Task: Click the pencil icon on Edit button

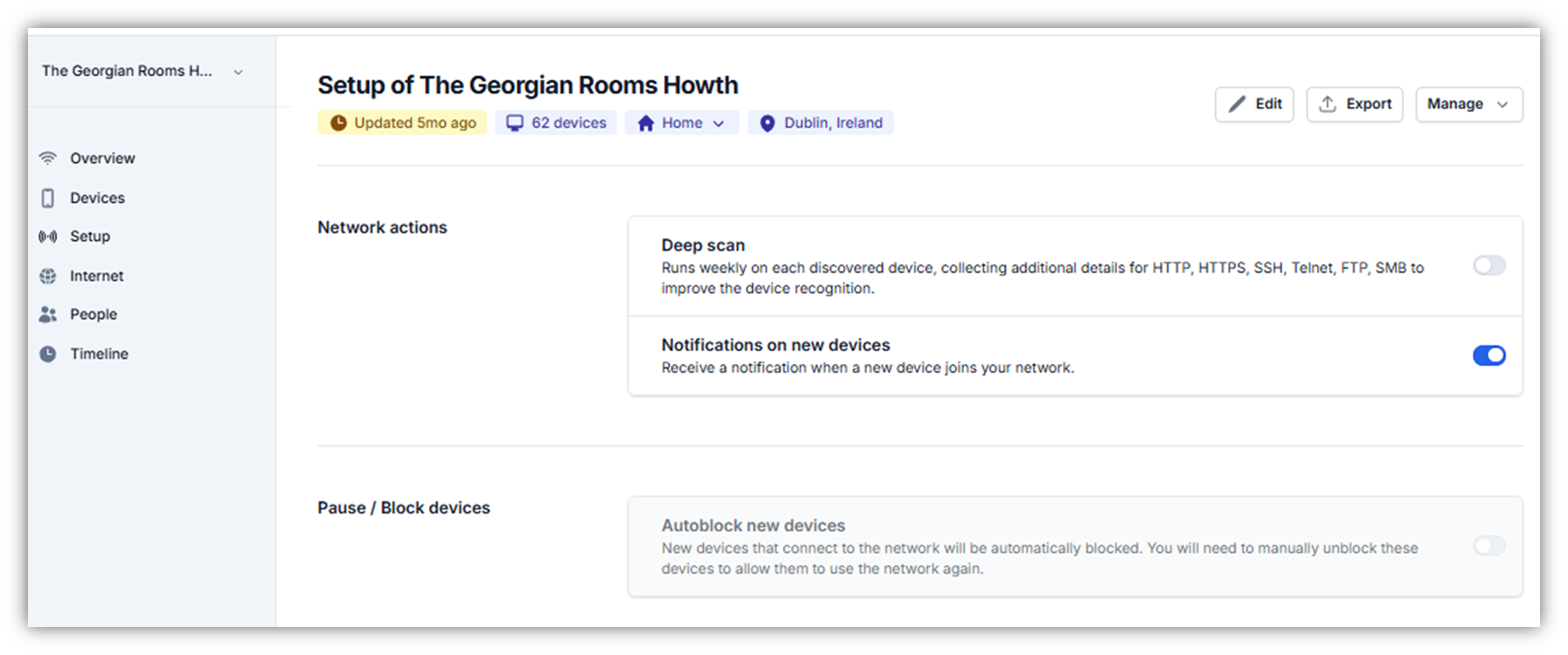Action: (x=1237, y=104)
